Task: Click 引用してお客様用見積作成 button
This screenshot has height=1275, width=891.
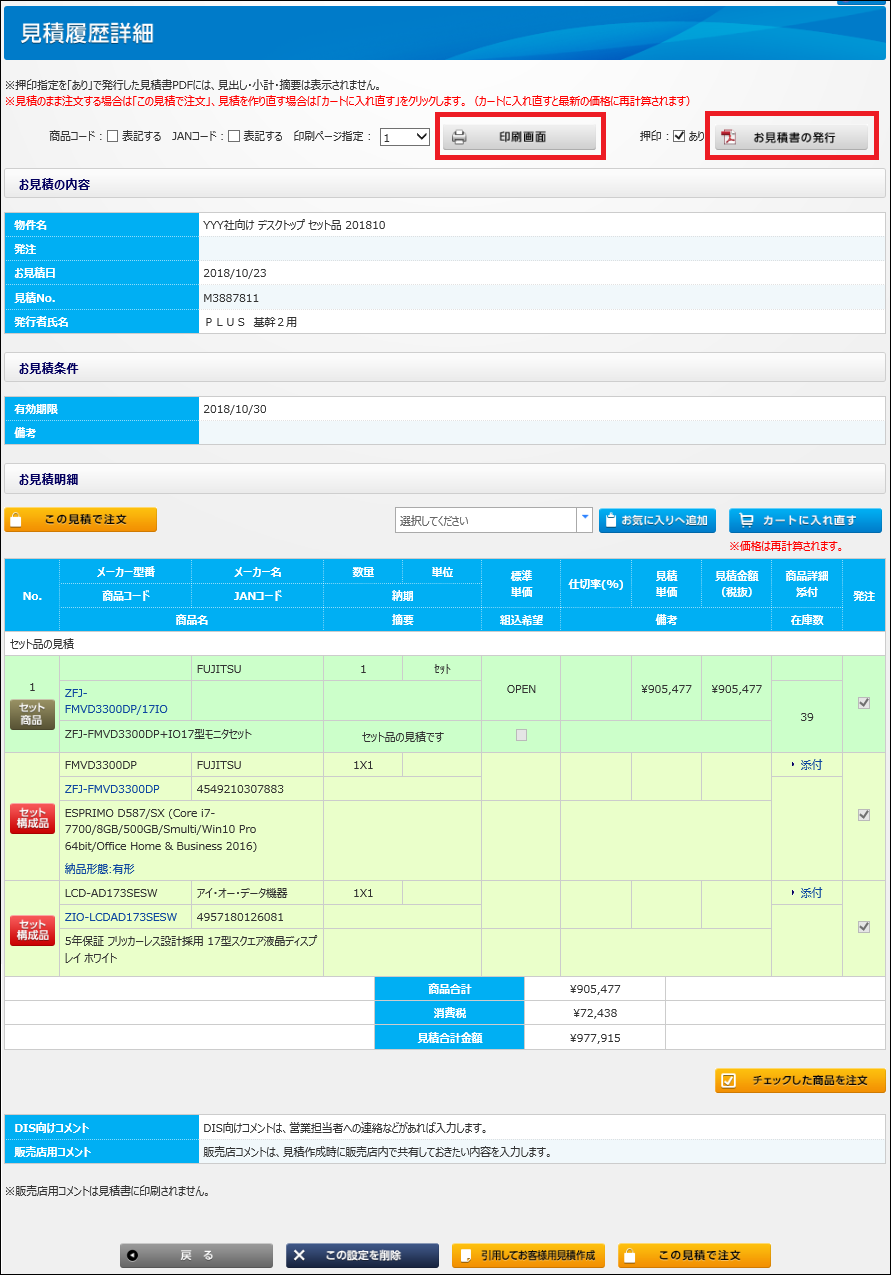Action: click(528, 1256)
